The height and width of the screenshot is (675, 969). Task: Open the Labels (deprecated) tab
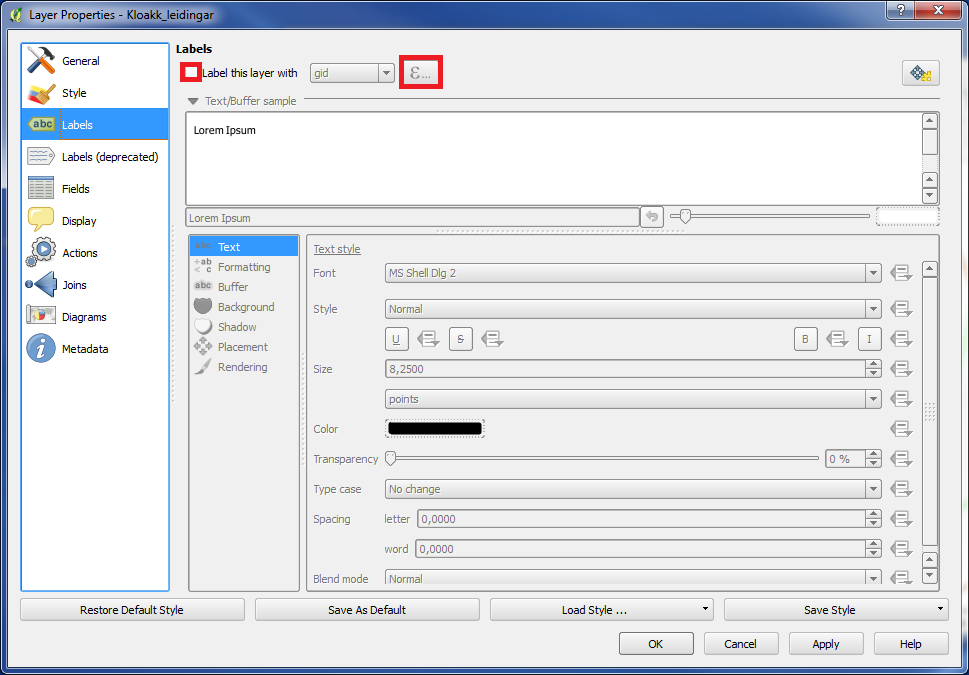click(x=95, y=157)
